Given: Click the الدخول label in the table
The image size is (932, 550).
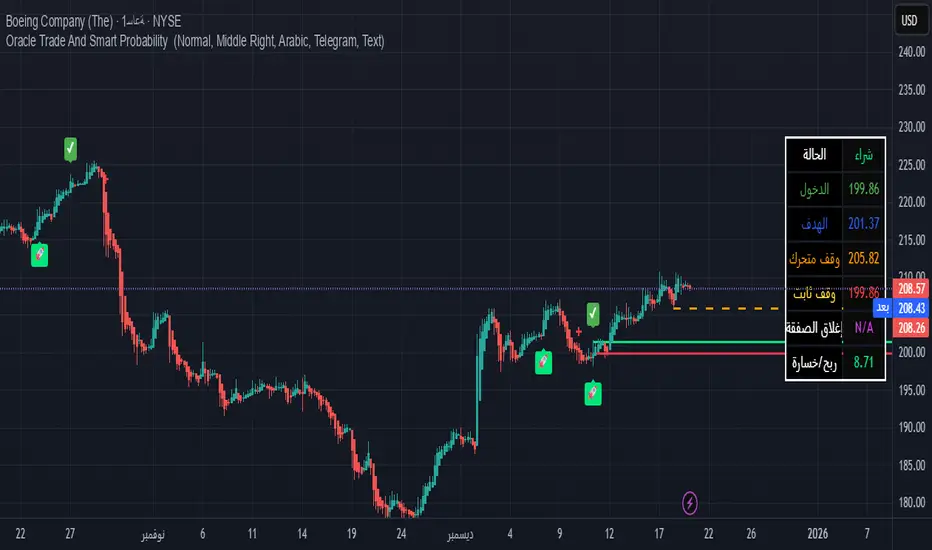Looking at the screenshot, I should (x=814, y=189).
